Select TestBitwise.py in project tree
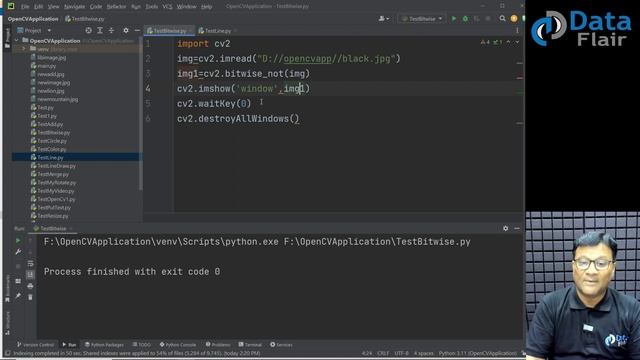 point(53,133)
